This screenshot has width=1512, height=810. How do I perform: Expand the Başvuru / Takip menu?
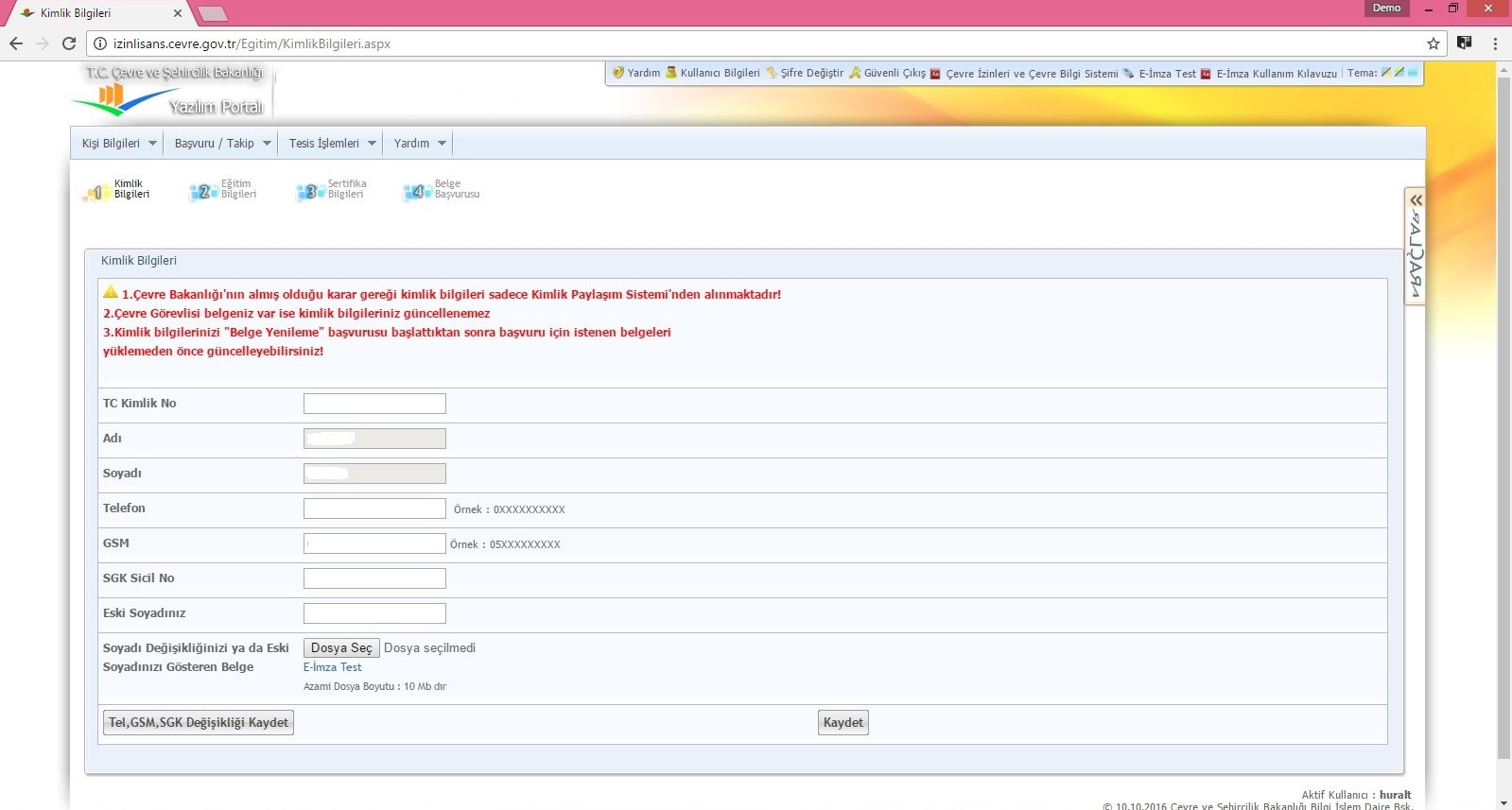point(222,144)
